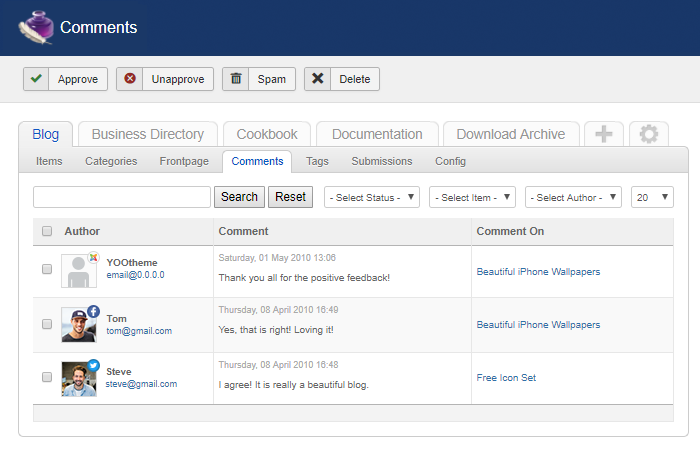Click the Spam button label

tap(271, 79)
